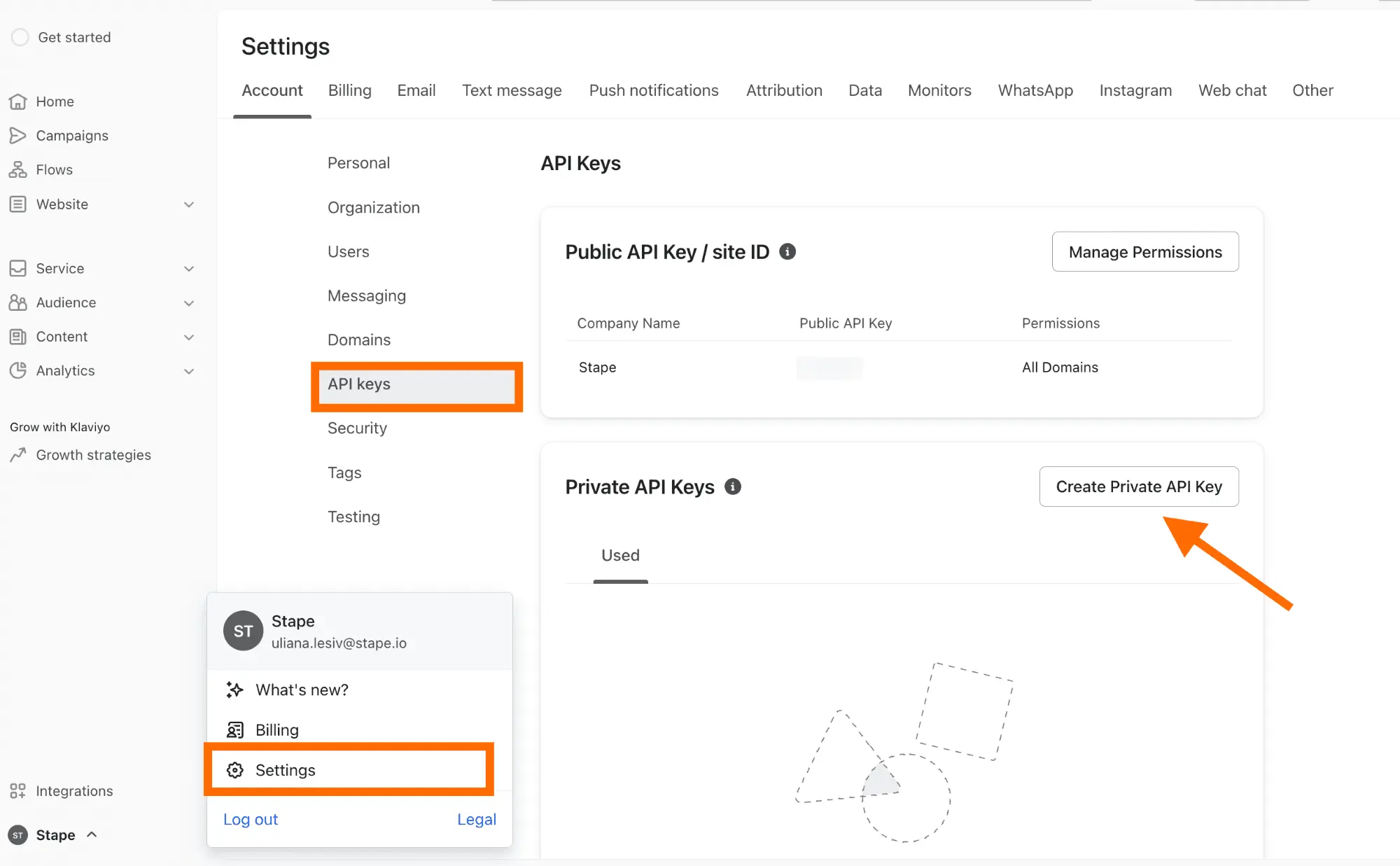Click the Stape company name cell
Screen dimensions: 1400x866
pos(597,368)
